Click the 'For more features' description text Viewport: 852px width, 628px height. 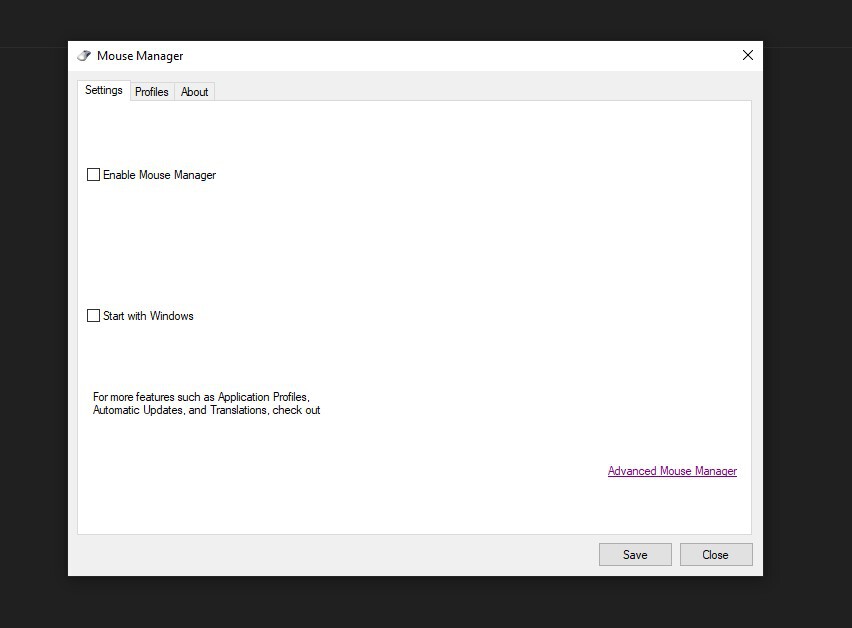click(206, 404)
